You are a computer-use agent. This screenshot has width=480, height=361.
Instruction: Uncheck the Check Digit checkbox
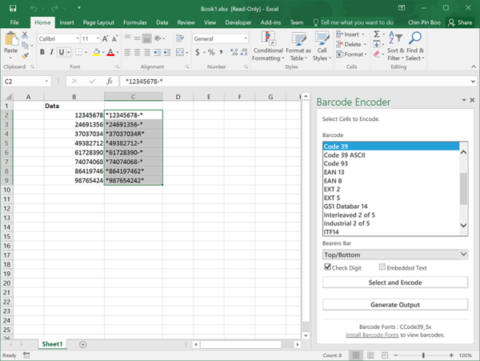pyautogui.click(x=327, y=267)
